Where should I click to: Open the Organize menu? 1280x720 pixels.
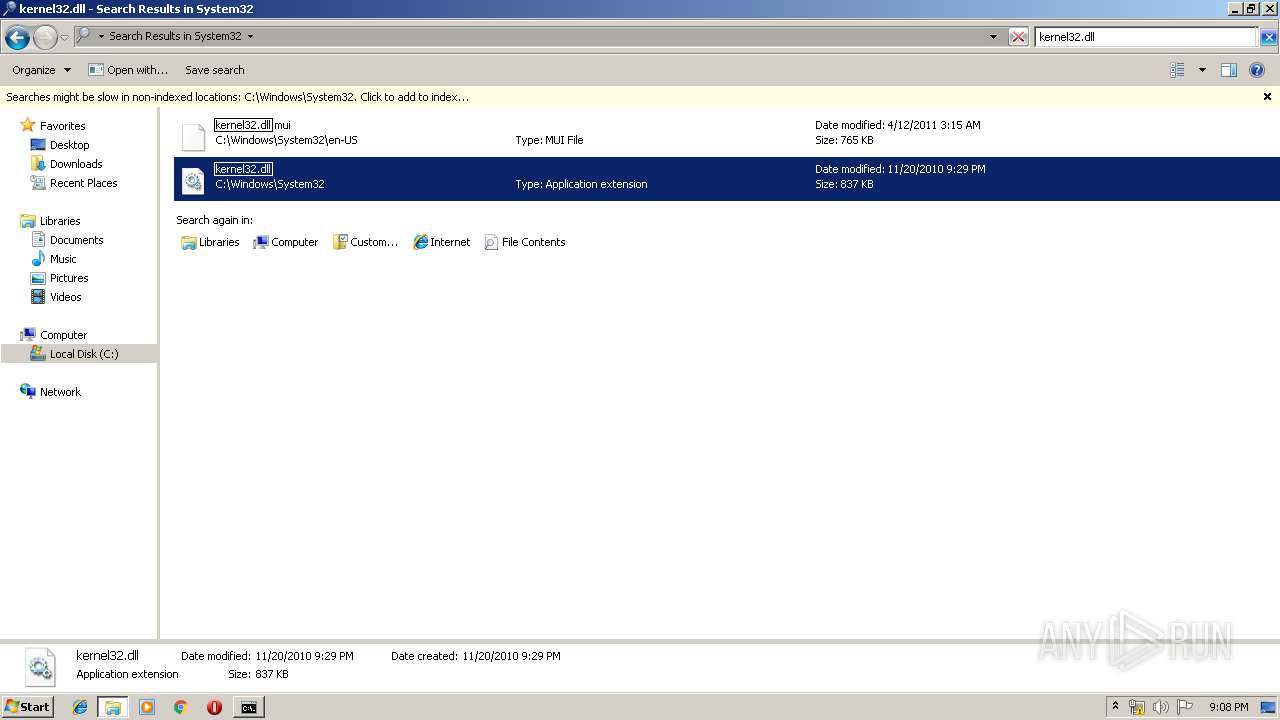pyautogui.click(x=42, y=70)
